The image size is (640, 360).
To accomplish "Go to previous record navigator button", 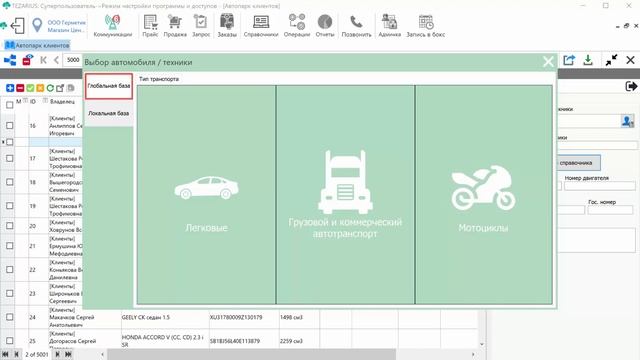I will tap(16, 354).
